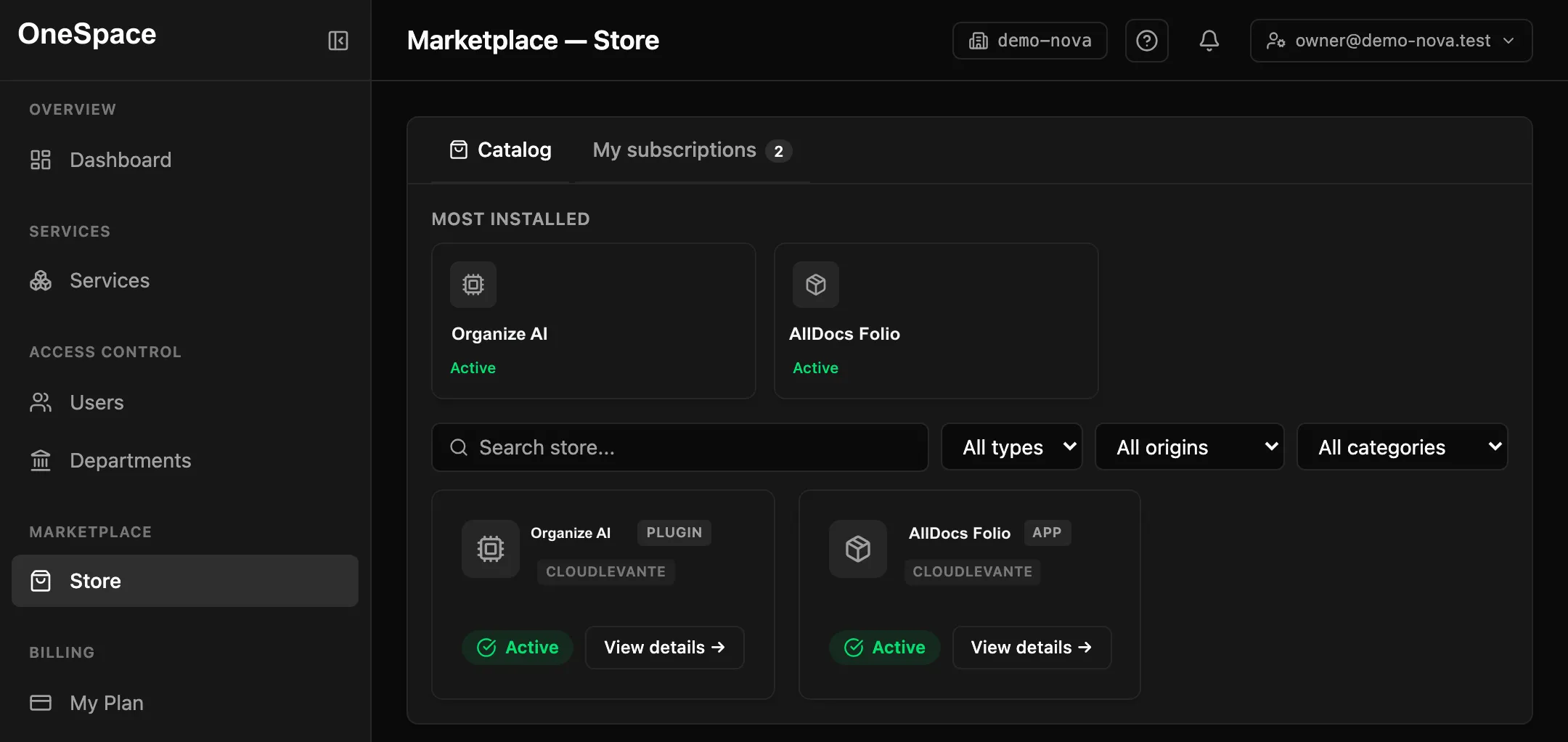
Task: Select Store in the sidebar
Action: 185,581
